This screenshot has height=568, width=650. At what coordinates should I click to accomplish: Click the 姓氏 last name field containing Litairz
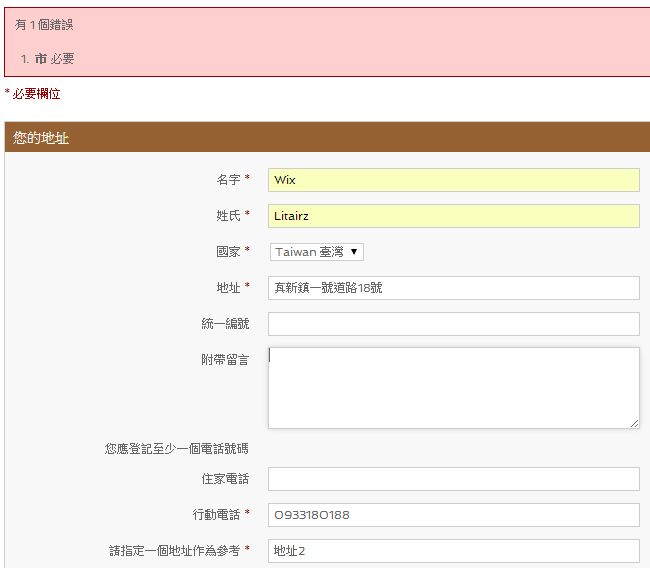click(x=454, y=216)
